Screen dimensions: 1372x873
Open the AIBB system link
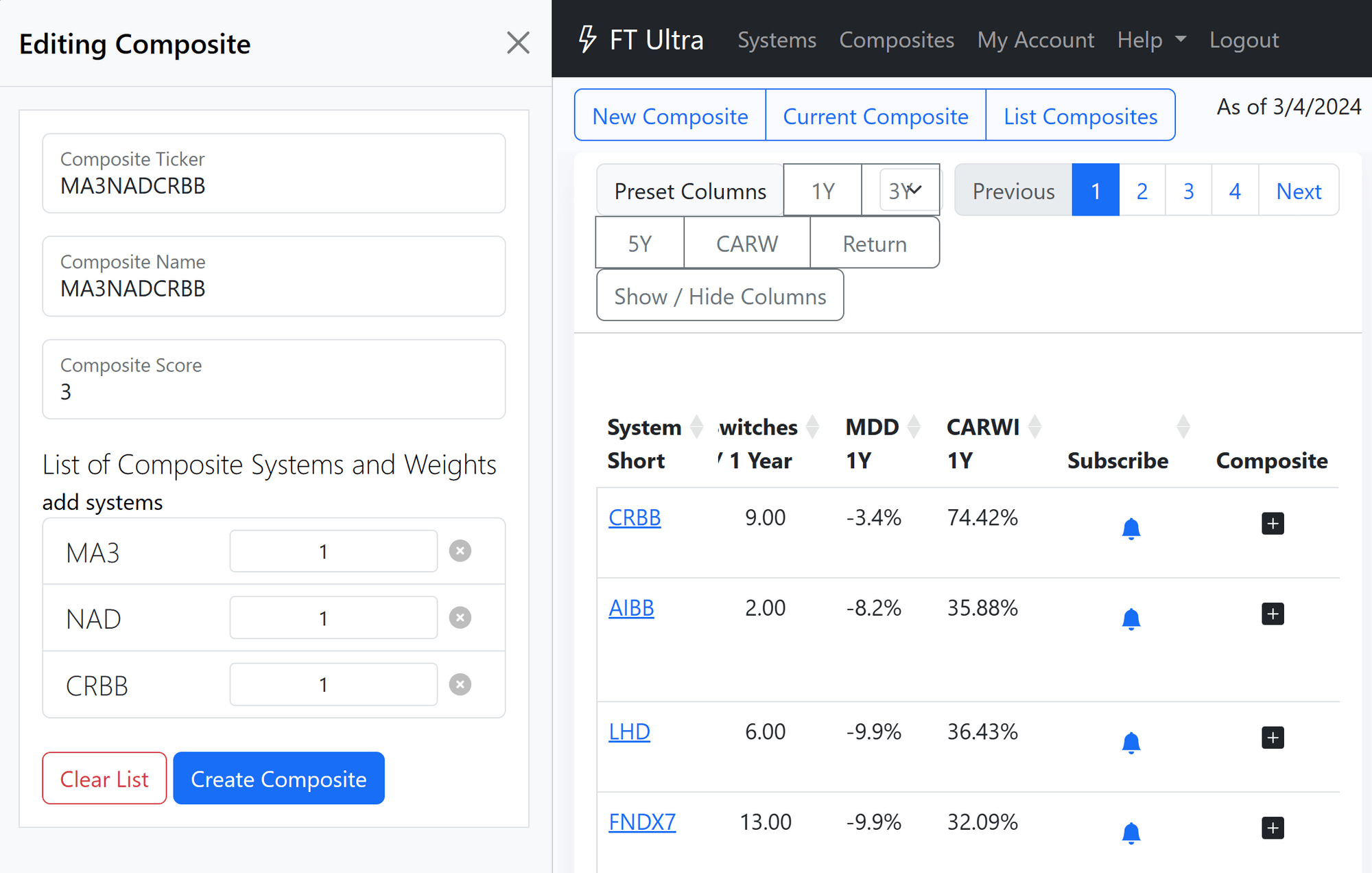pyautogui.click(x=631, y=608)
